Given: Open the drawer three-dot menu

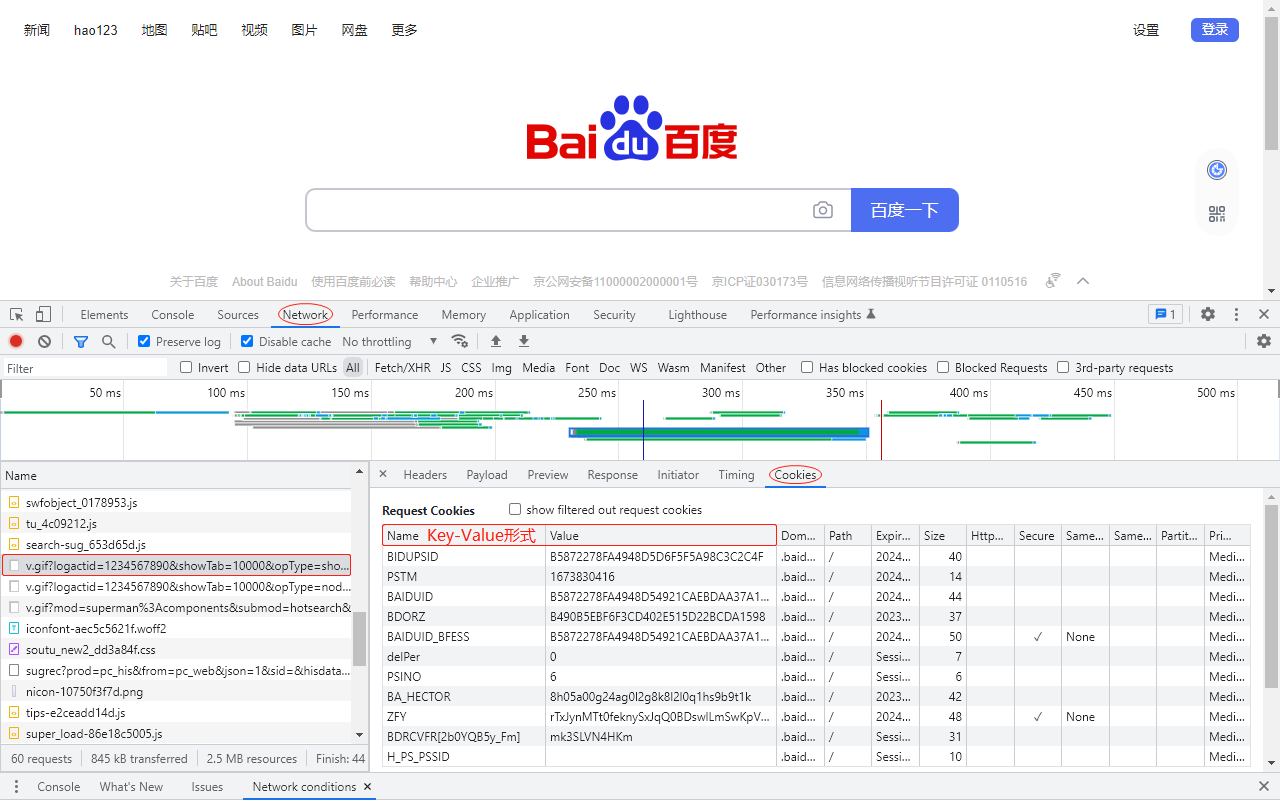Looking at the screenshot, I should [x=15, y=787].
